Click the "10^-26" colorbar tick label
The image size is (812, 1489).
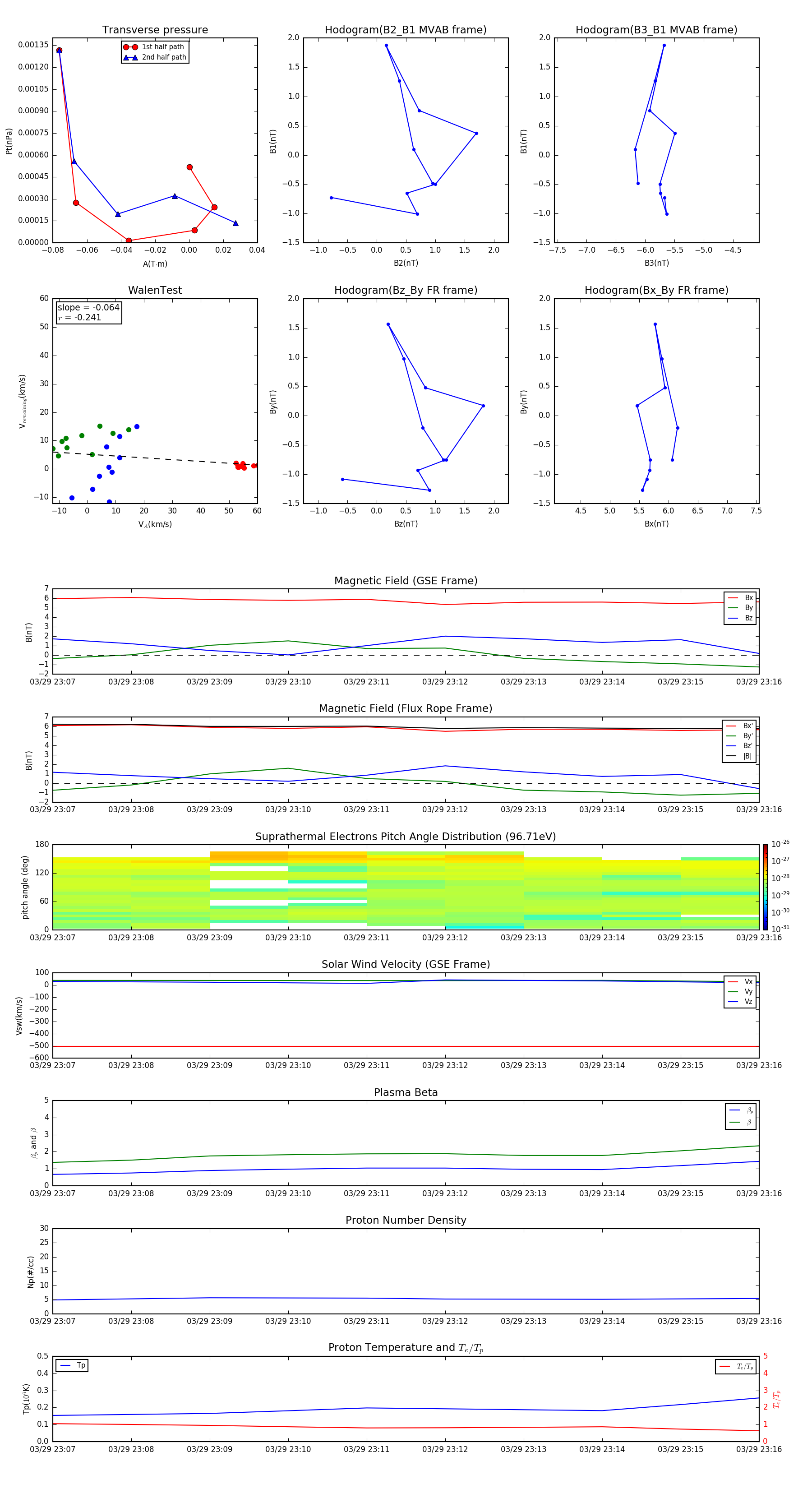(780, 844)
